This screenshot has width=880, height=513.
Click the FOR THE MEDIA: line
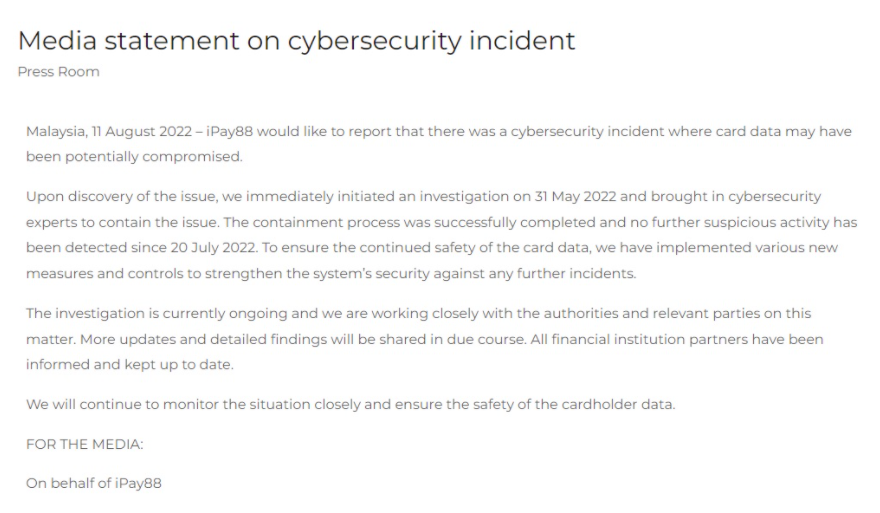(85, 445)
